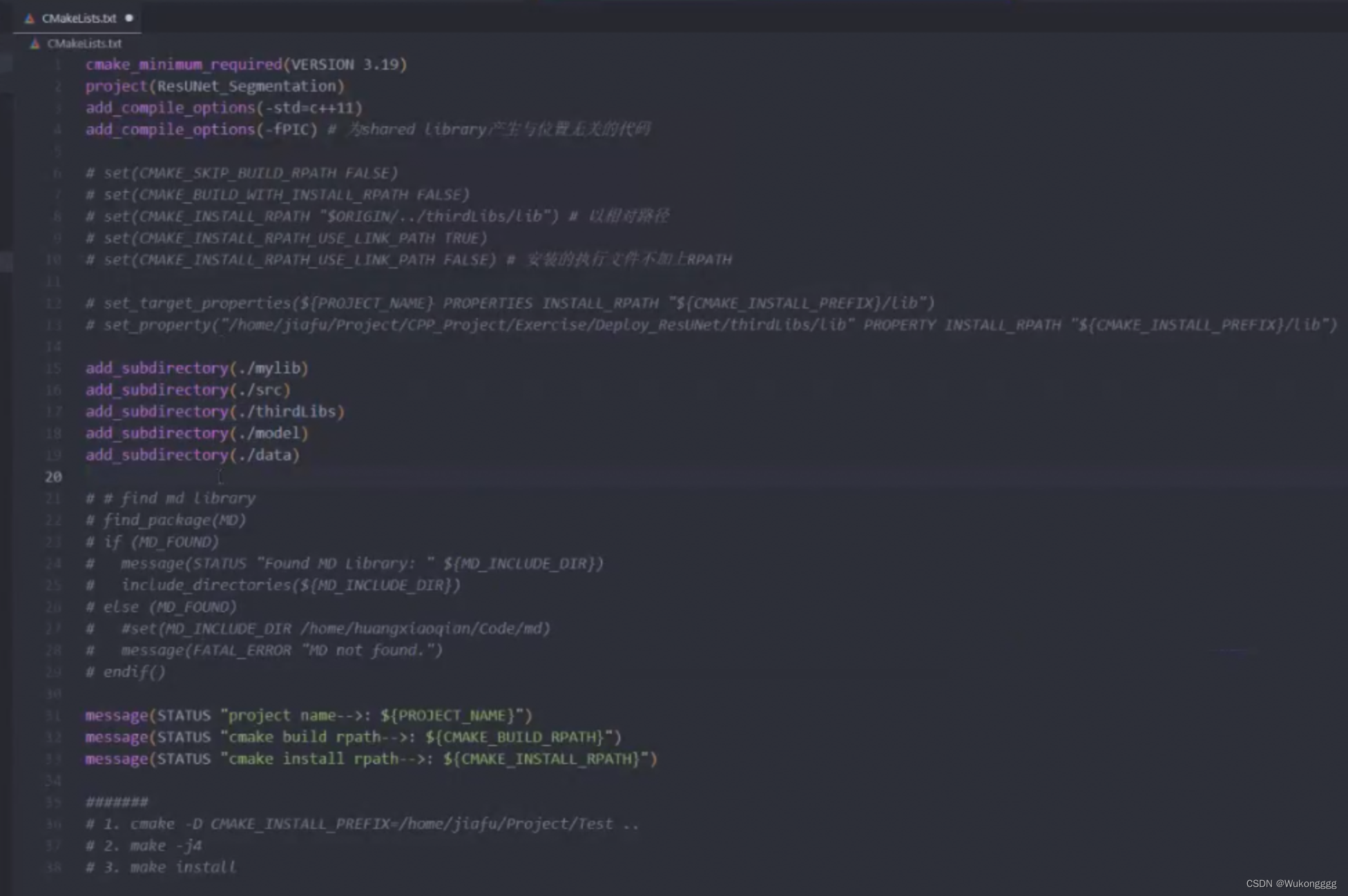Image resolution: width=1348 pixels, height=896 pixels.
Task: Click project(ResUNet_Segmentation) on line 2
Action: pyautogui.click(x=214, y=86)
